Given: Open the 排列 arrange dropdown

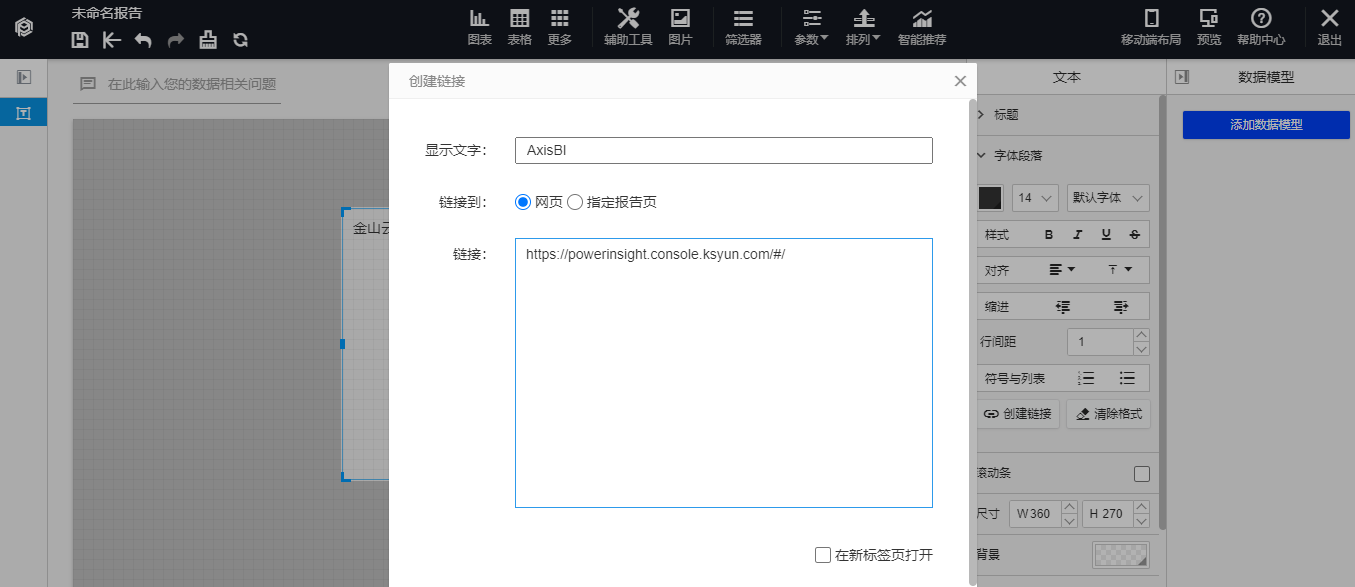Looking at the screenshot, I should click(863, 27).
